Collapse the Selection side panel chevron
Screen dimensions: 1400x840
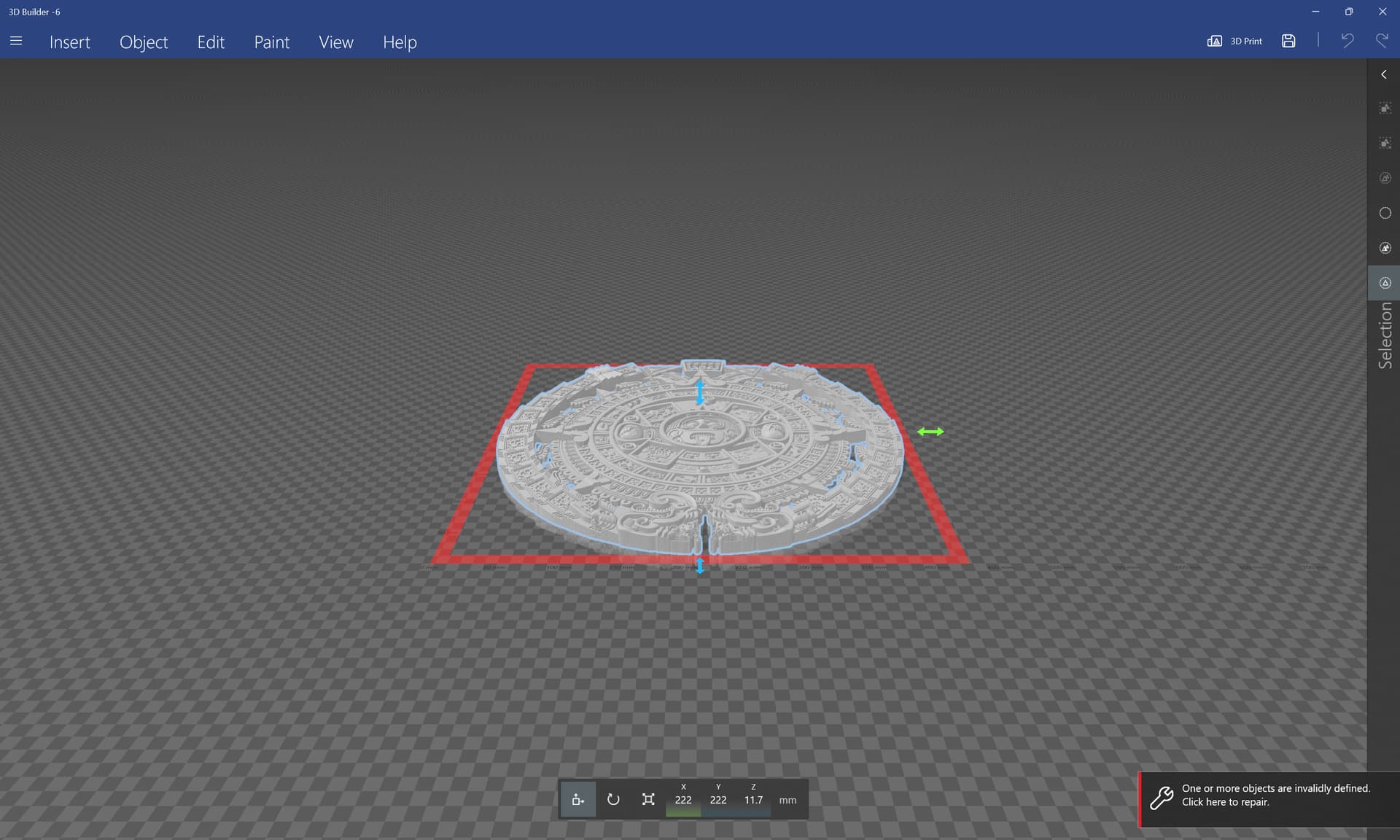(1384, 74)
